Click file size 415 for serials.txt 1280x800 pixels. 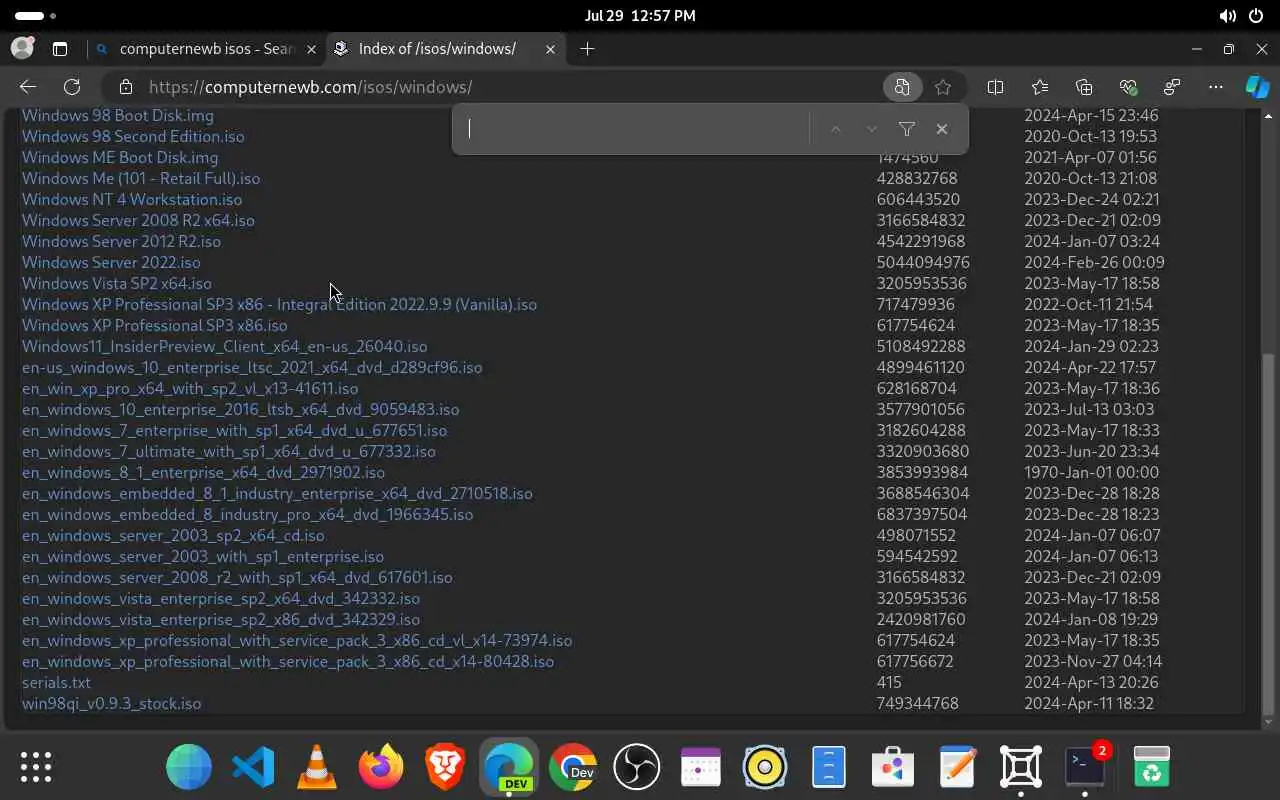click(889, 682)
